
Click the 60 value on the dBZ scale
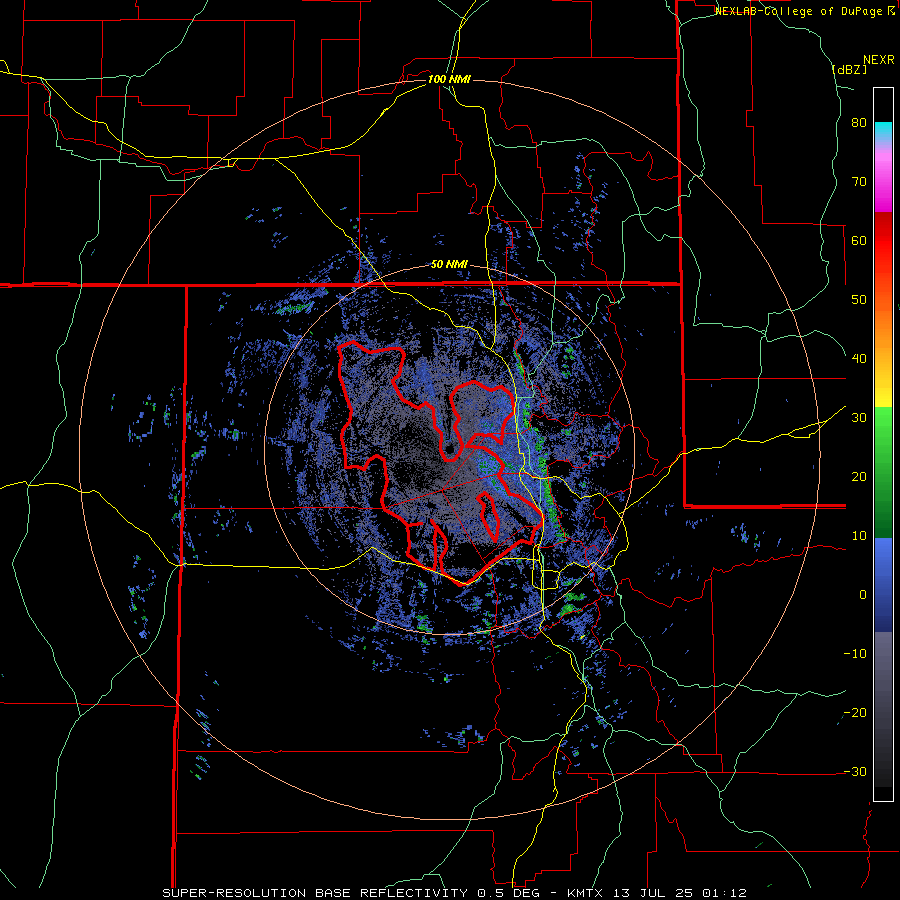point(859,240)
